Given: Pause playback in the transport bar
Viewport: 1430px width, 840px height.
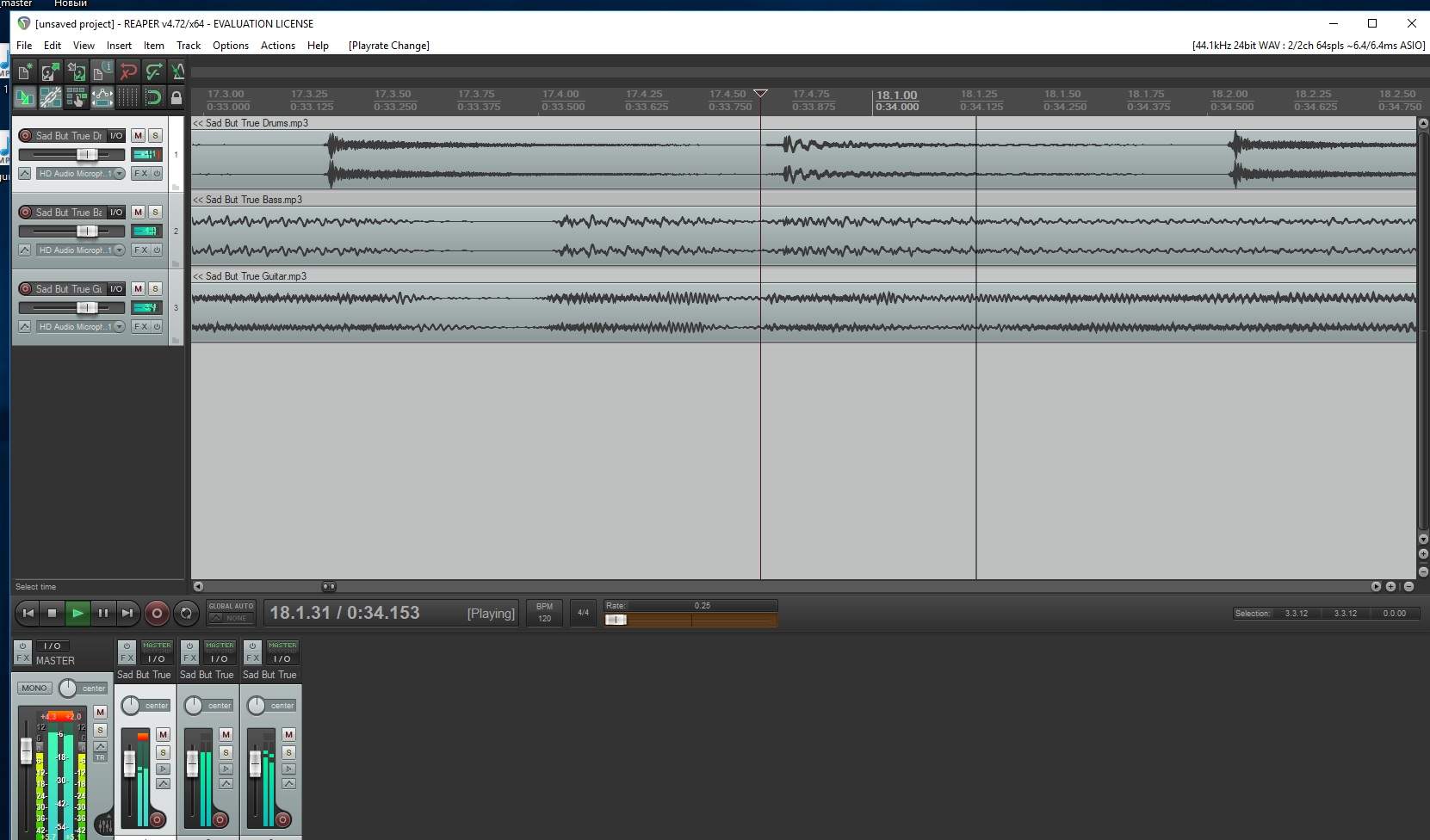Looking at the screenshot, I should (x=102, y=613).
